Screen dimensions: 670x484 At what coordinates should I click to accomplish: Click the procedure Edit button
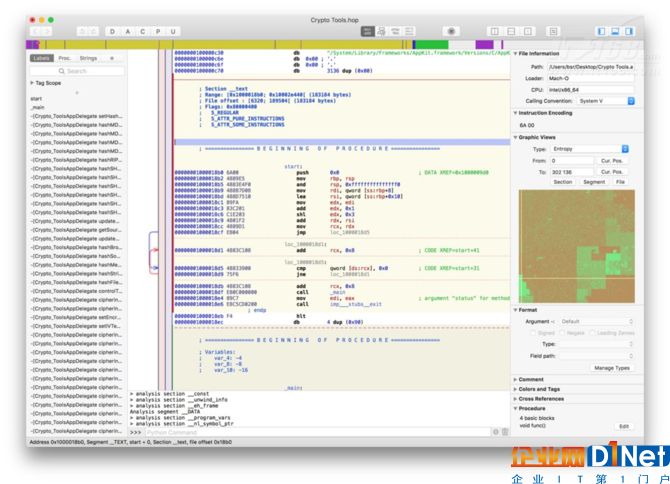coord(624,426)
